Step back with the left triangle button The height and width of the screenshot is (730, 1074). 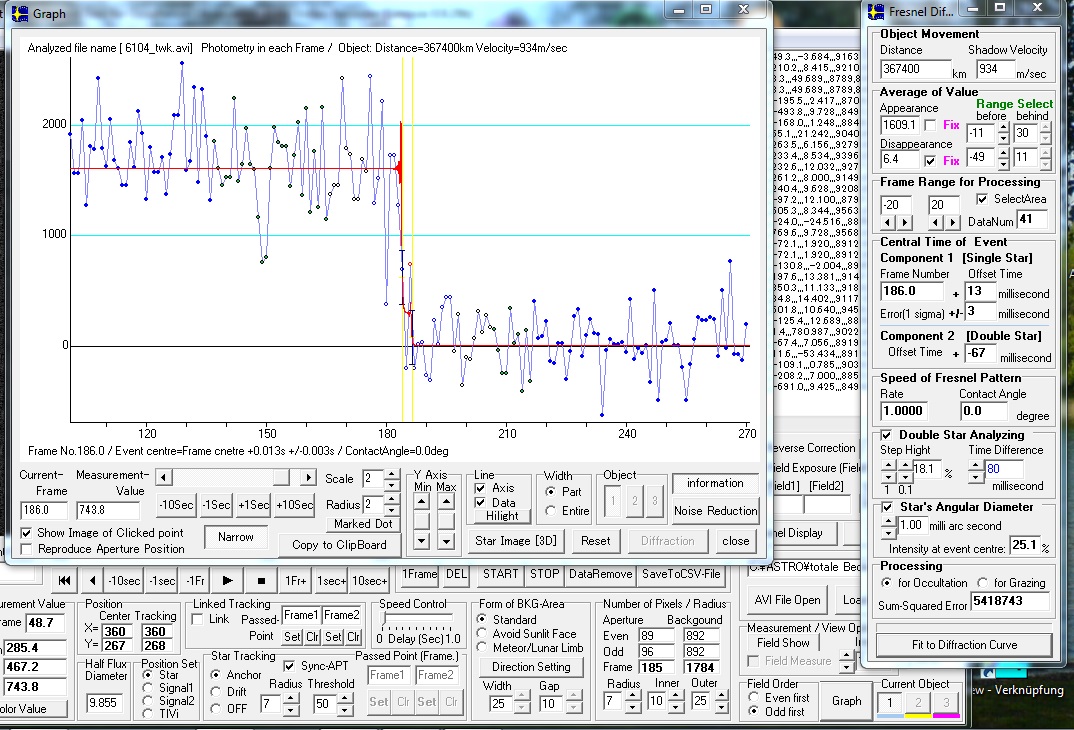[x=93, y=581]
